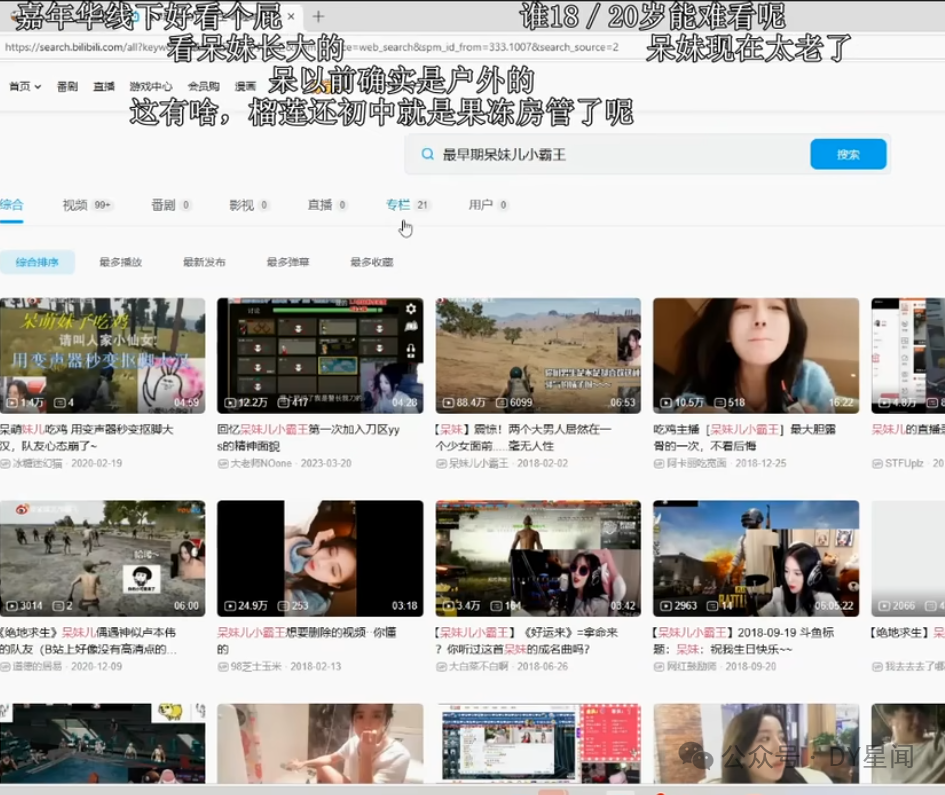Open the video thumbnail with duration 04:28
This screenshot has width=945, height=795.
pyautogui.click(x=320, y=356)
